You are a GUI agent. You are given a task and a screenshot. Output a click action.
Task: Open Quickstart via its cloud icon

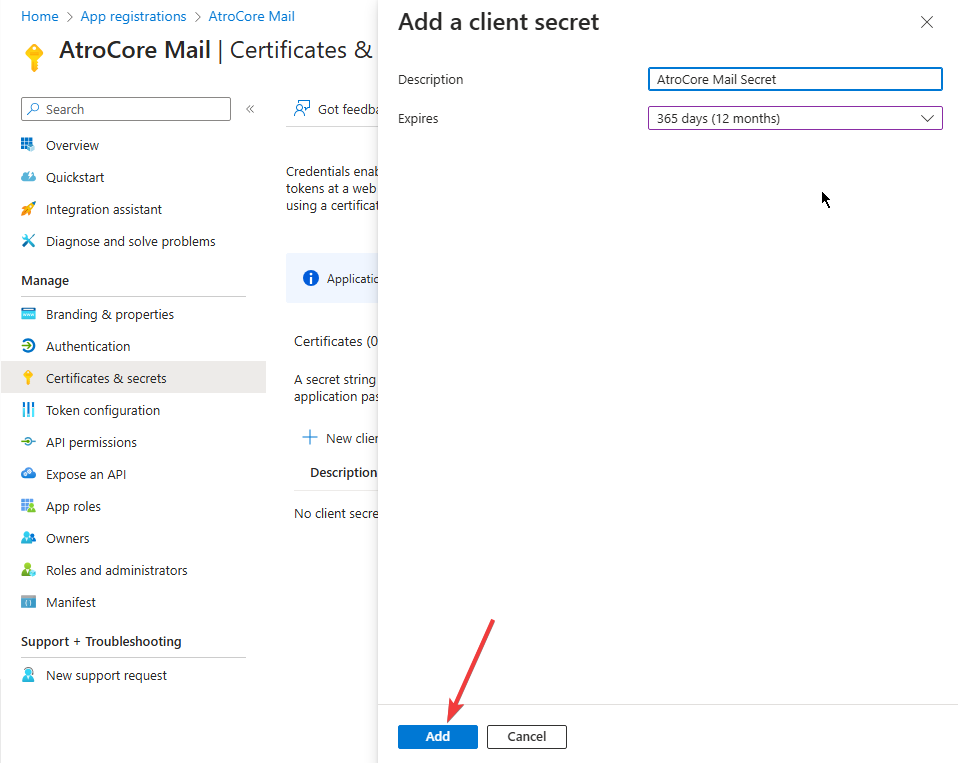[28, 177]
